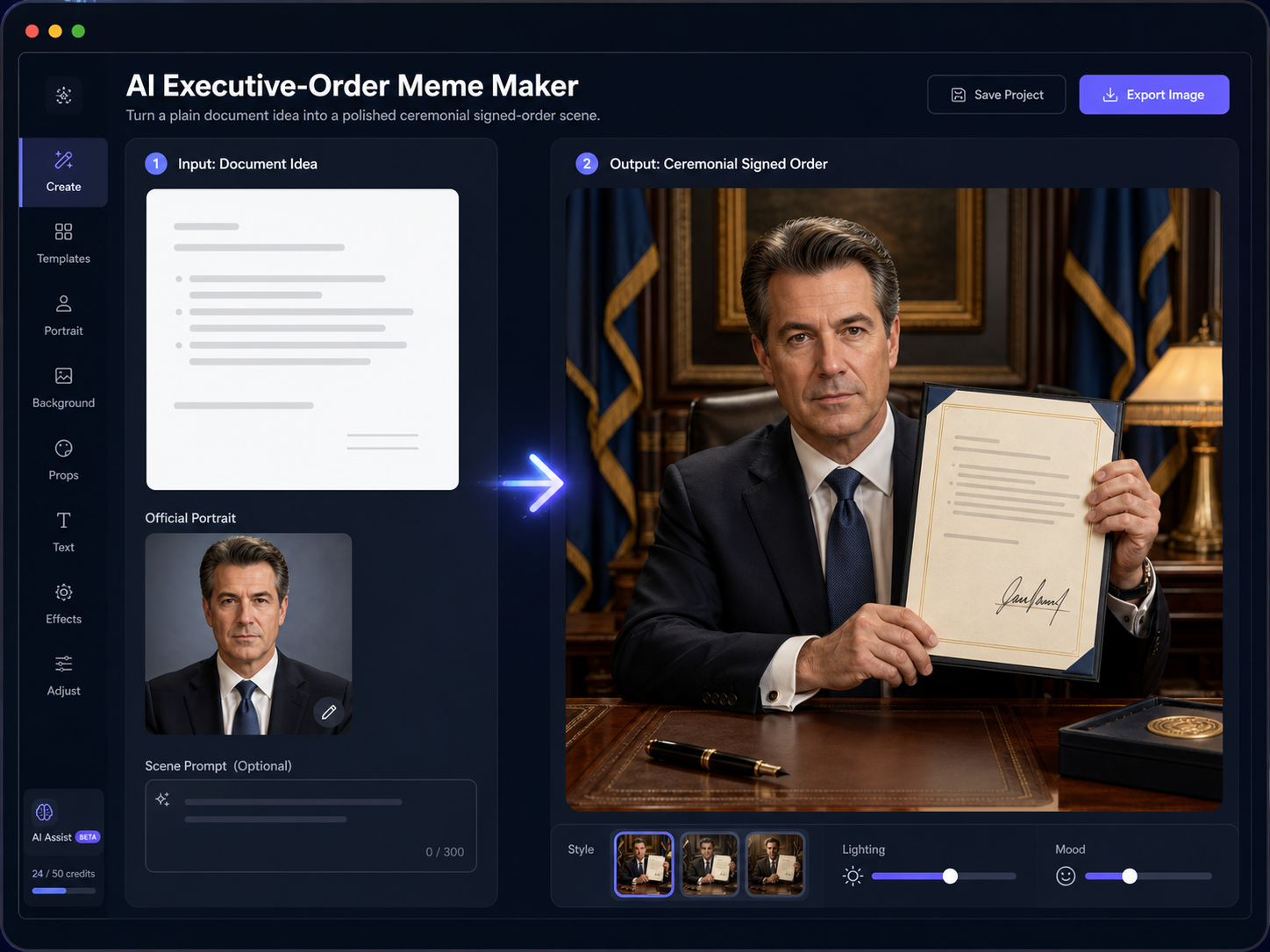Click the generated signed-order output image
Screen dimensions: 1270x952
click(894, 500)
